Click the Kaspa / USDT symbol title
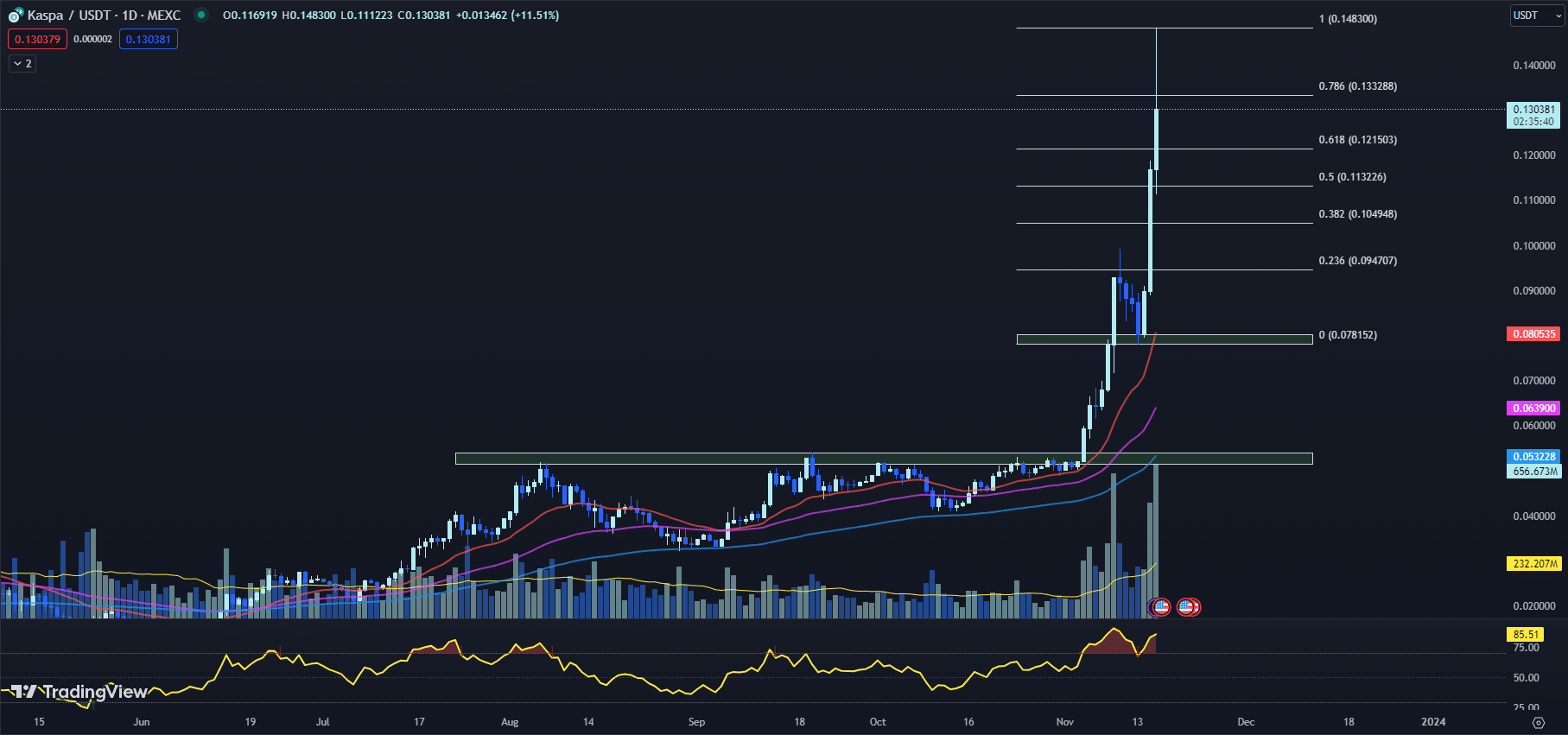Viewport: 1568px width, 735px height. [x=104, y=16]
